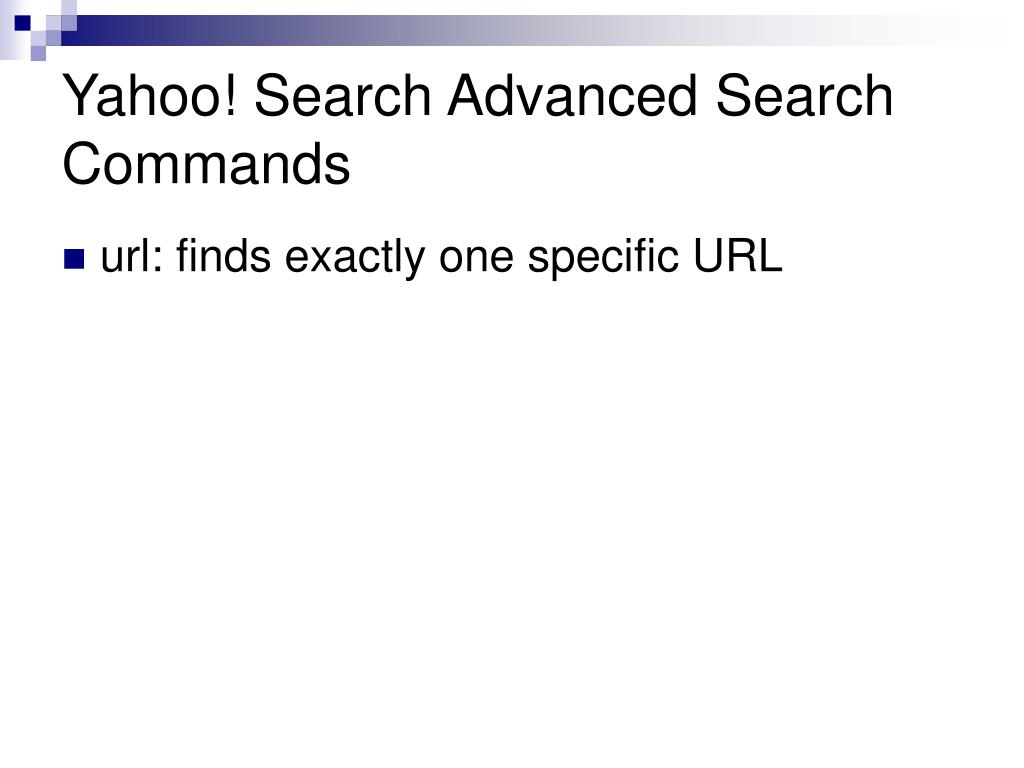1024x768 pixels.
Task: Click the word specific in the bullet
Action: [x=603, y=258]
